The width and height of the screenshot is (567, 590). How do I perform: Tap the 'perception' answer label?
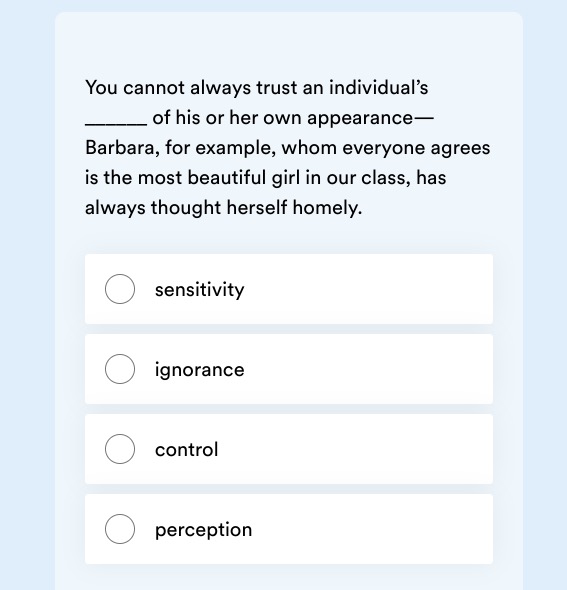tap(204, 530)
